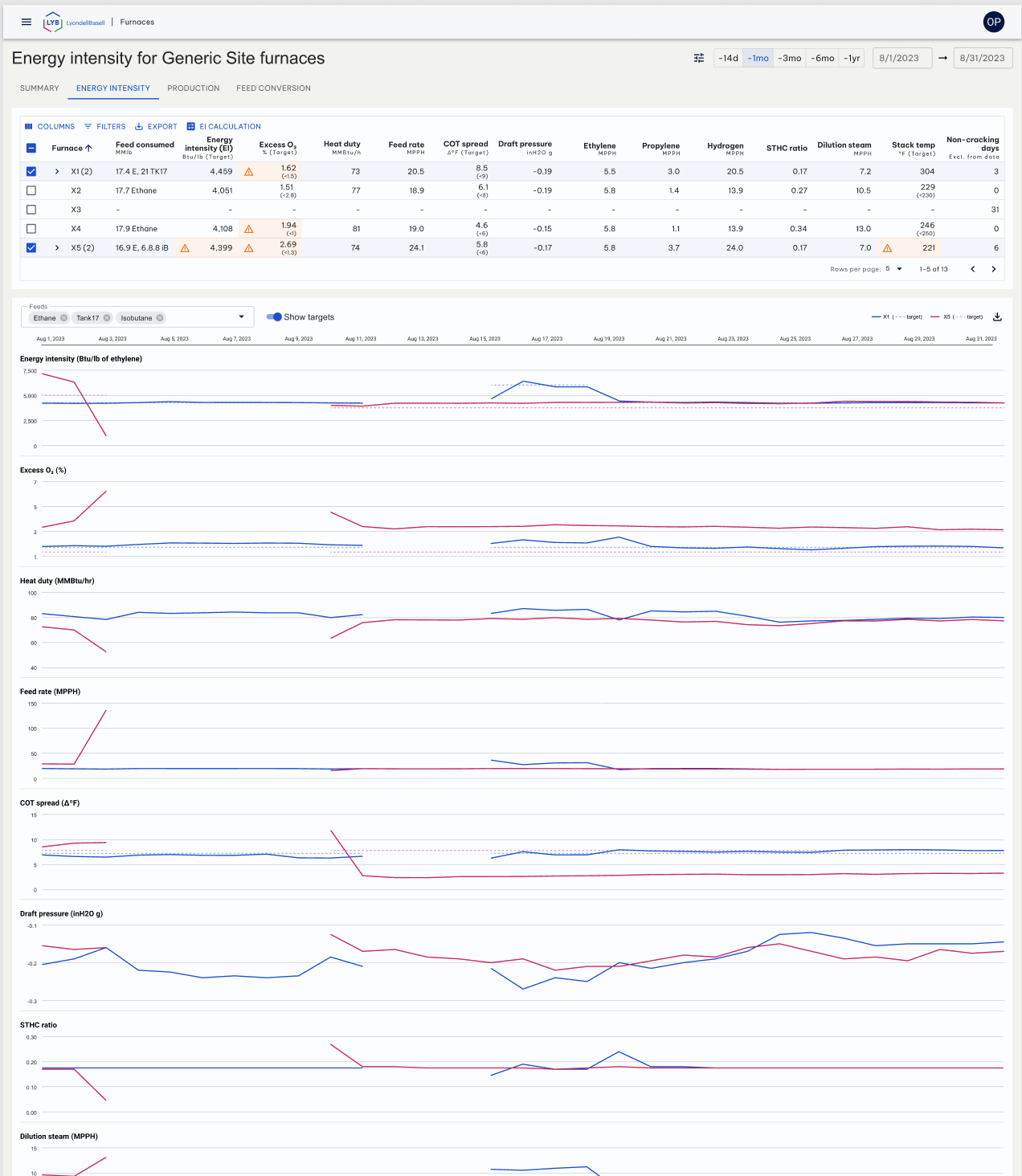Turn off the Show targets toggle
The image size is (1022, 1176).
(x=274, y=316)
